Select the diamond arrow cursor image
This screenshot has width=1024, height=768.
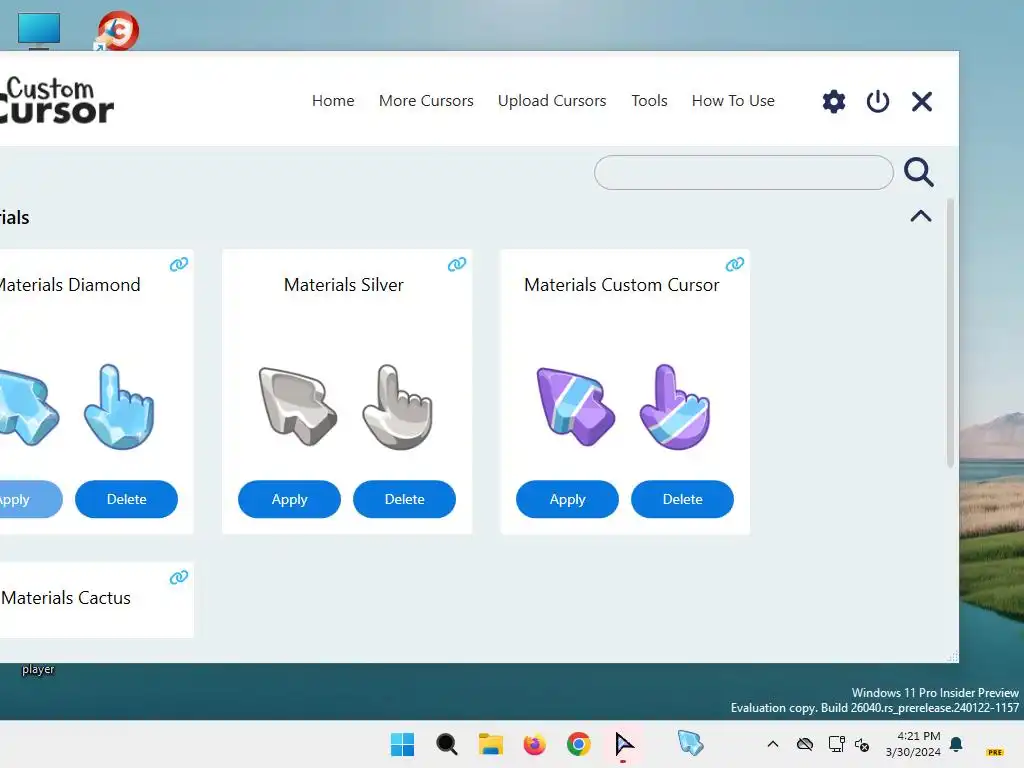pos(29,406)
